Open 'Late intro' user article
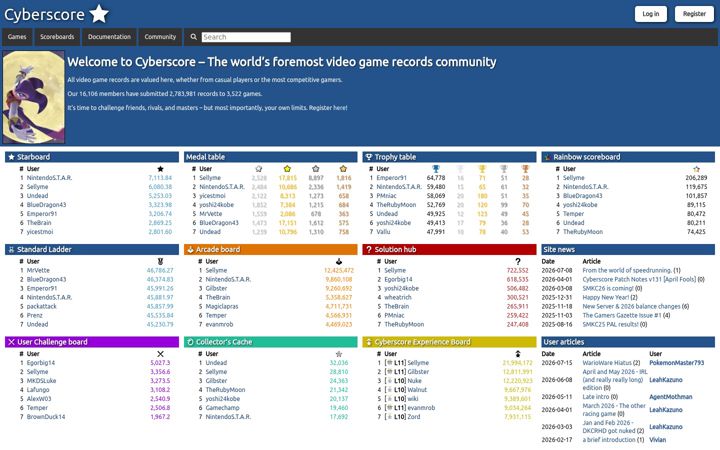The width and height of the screenshot is (720, 450). 596,397
